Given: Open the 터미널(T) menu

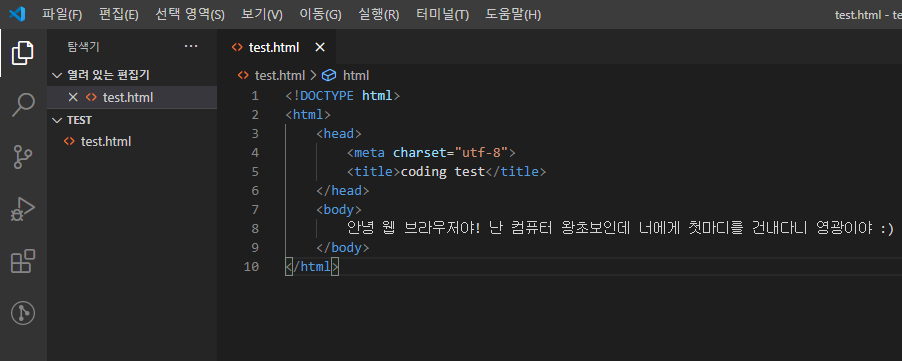Looking at the screenshot, I should [x=442, y=15].
